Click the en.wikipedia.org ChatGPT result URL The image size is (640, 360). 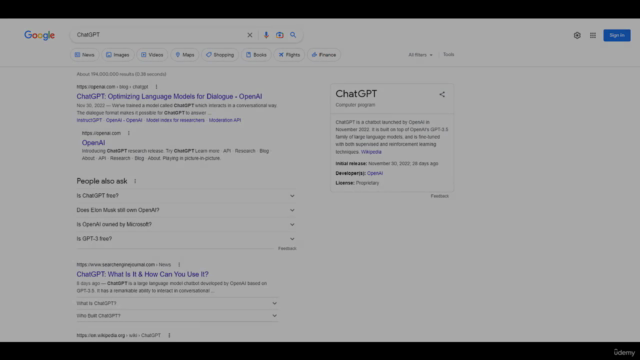(119, 336)
